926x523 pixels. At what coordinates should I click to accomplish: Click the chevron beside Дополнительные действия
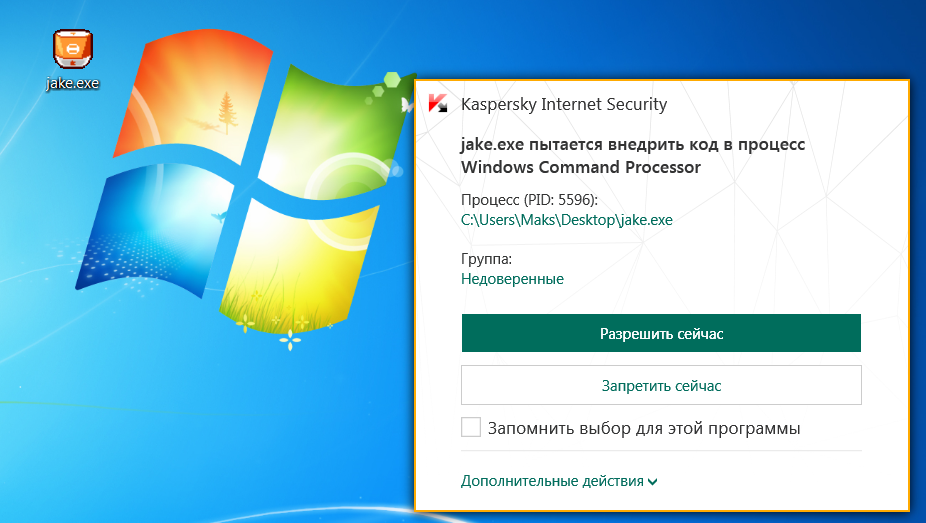[653, 482]
